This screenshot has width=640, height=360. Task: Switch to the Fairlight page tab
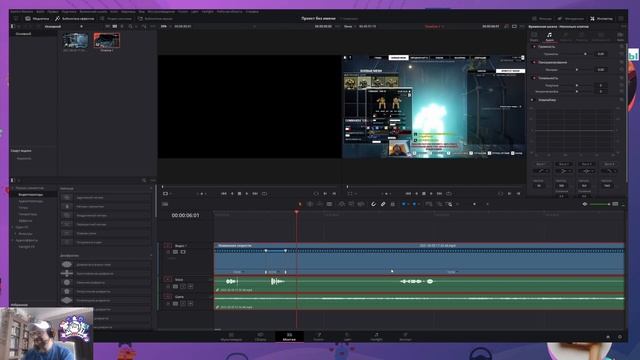click(376, 336)
